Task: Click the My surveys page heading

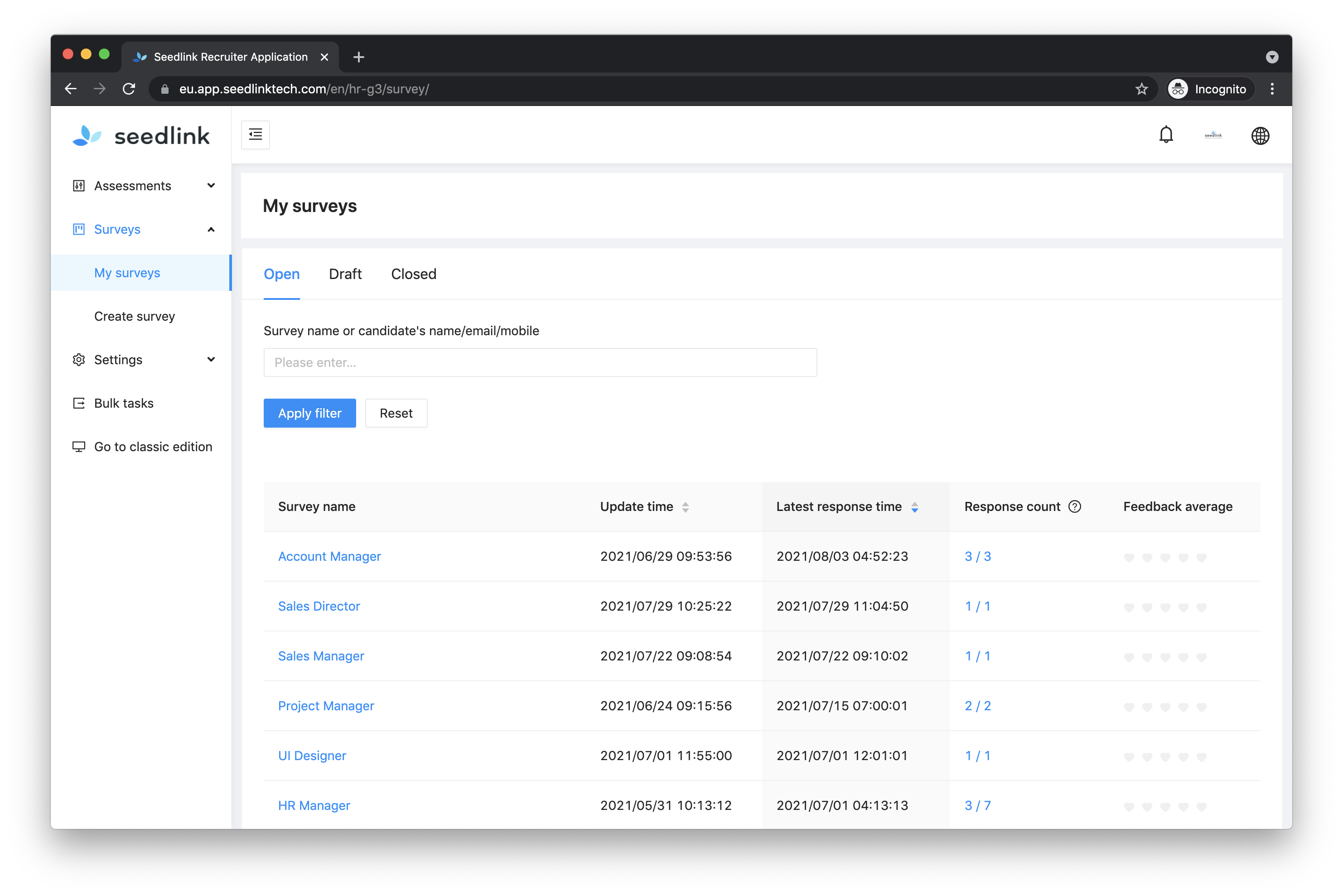Action: pos(310,206)
